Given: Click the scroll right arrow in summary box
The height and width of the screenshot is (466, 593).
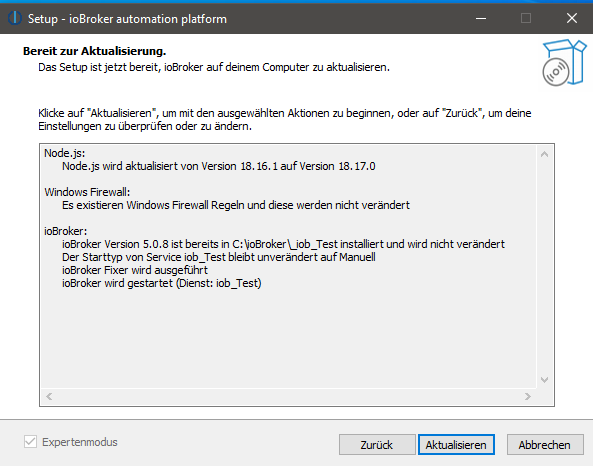Looking at the screenshot, I should tap(528, 396).
